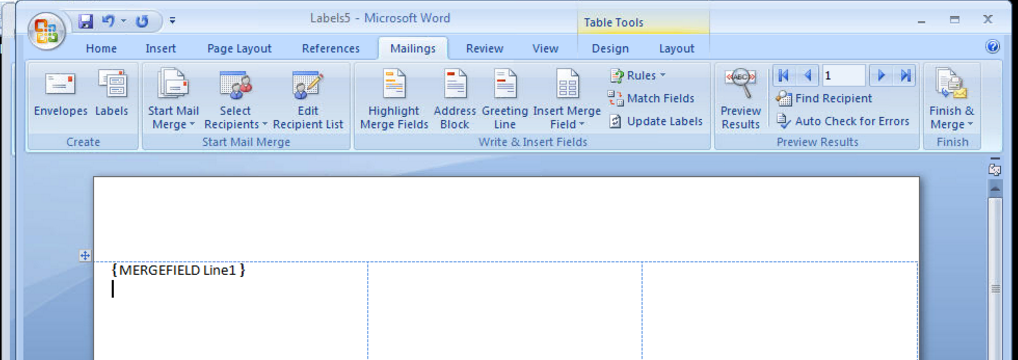
Task: Go to the previous record
Action: 808,75
